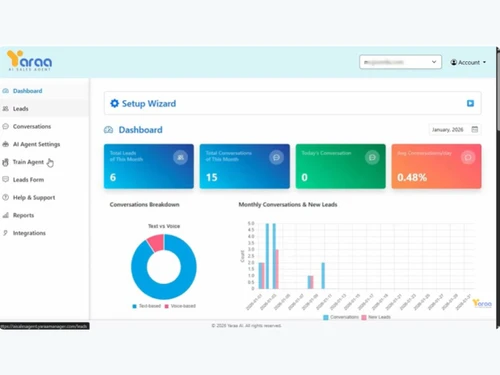Click the Total Leads of This Month card
This screenshot has width=500, height=375.
click(149, 166)
